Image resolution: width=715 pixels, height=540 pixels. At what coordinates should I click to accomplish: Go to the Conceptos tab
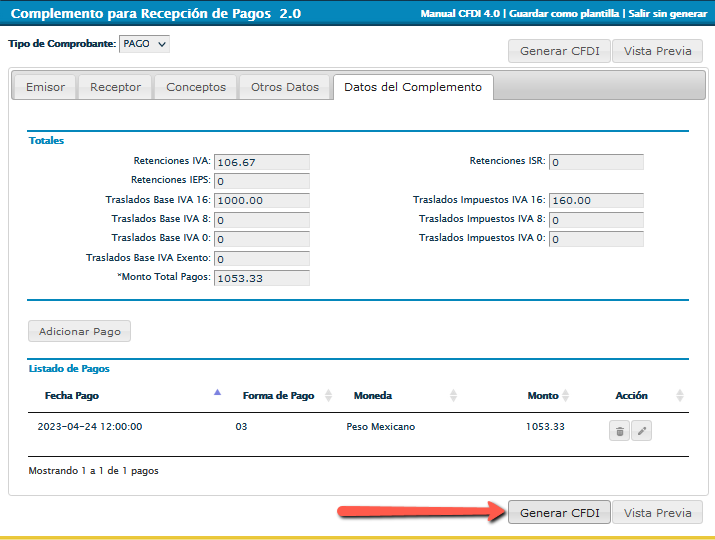tap(196, 87)
